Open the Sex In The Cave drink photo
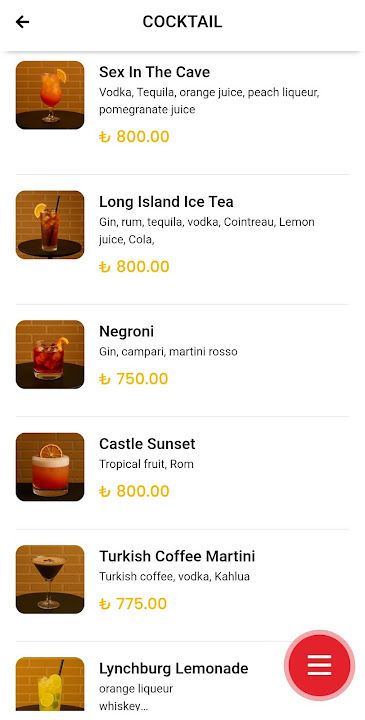This screenshot has width=365, height=720. [50, 95]
